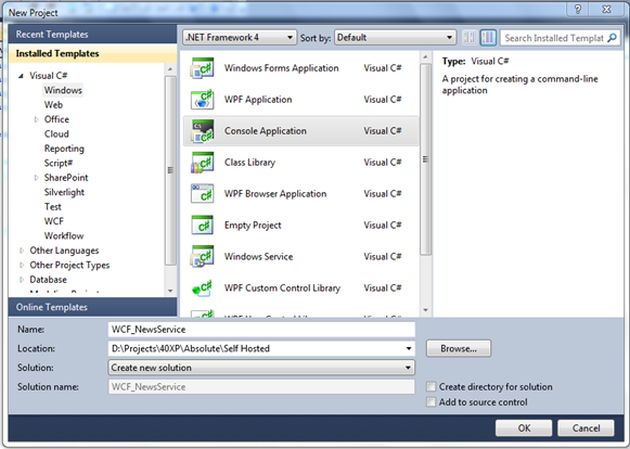Click the Class Library template name

pyautogui.click(x=250, y=162)
